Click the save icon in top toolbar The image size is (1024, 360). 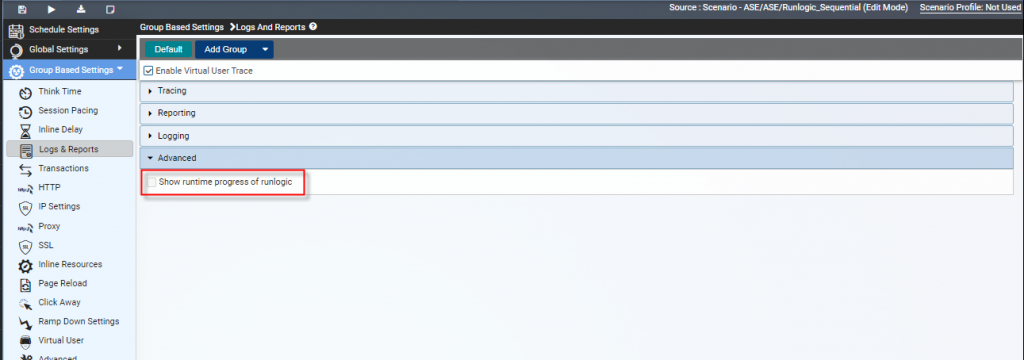23,9
